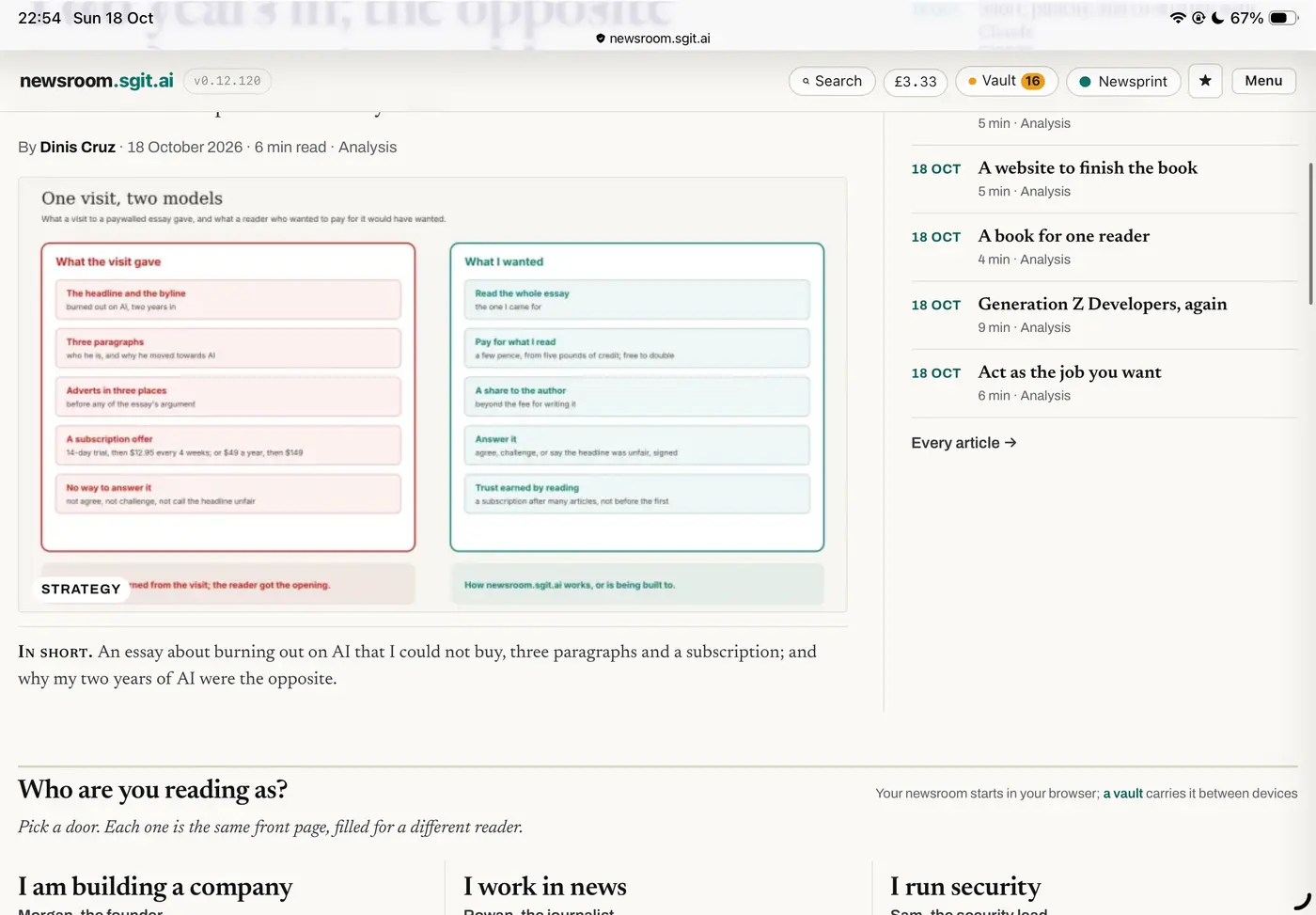
Task: Open article 'Act as the job you want'
Action: click(x=1070, y=372)
